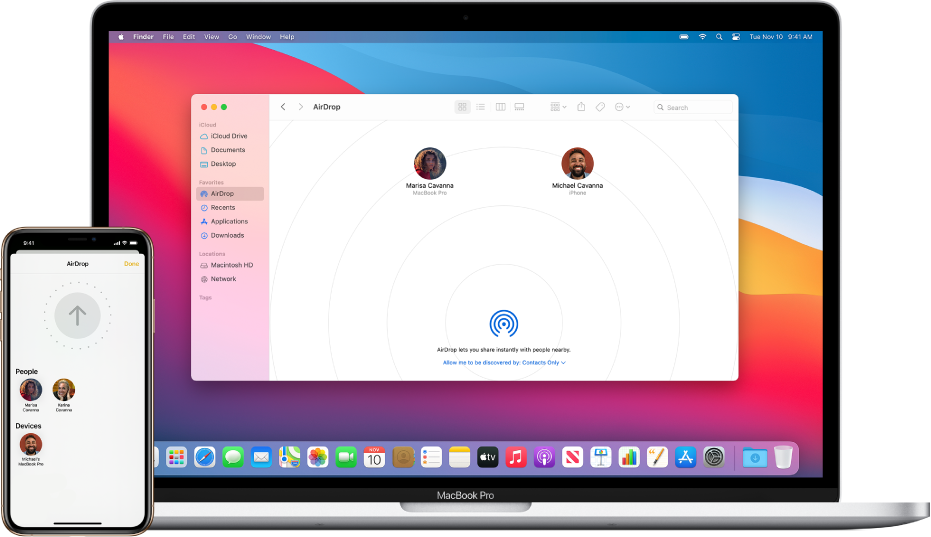This screenshot has height=537, width=931.
Task: Tap Done on iPhone AirDrop screen
Action: pos(131,264)
